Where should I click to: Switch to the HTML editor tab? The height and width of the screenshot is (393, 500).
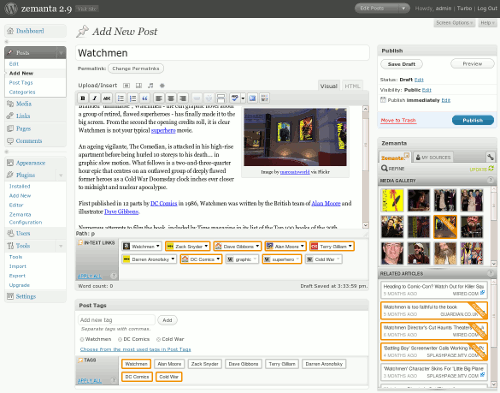(352, 86)
